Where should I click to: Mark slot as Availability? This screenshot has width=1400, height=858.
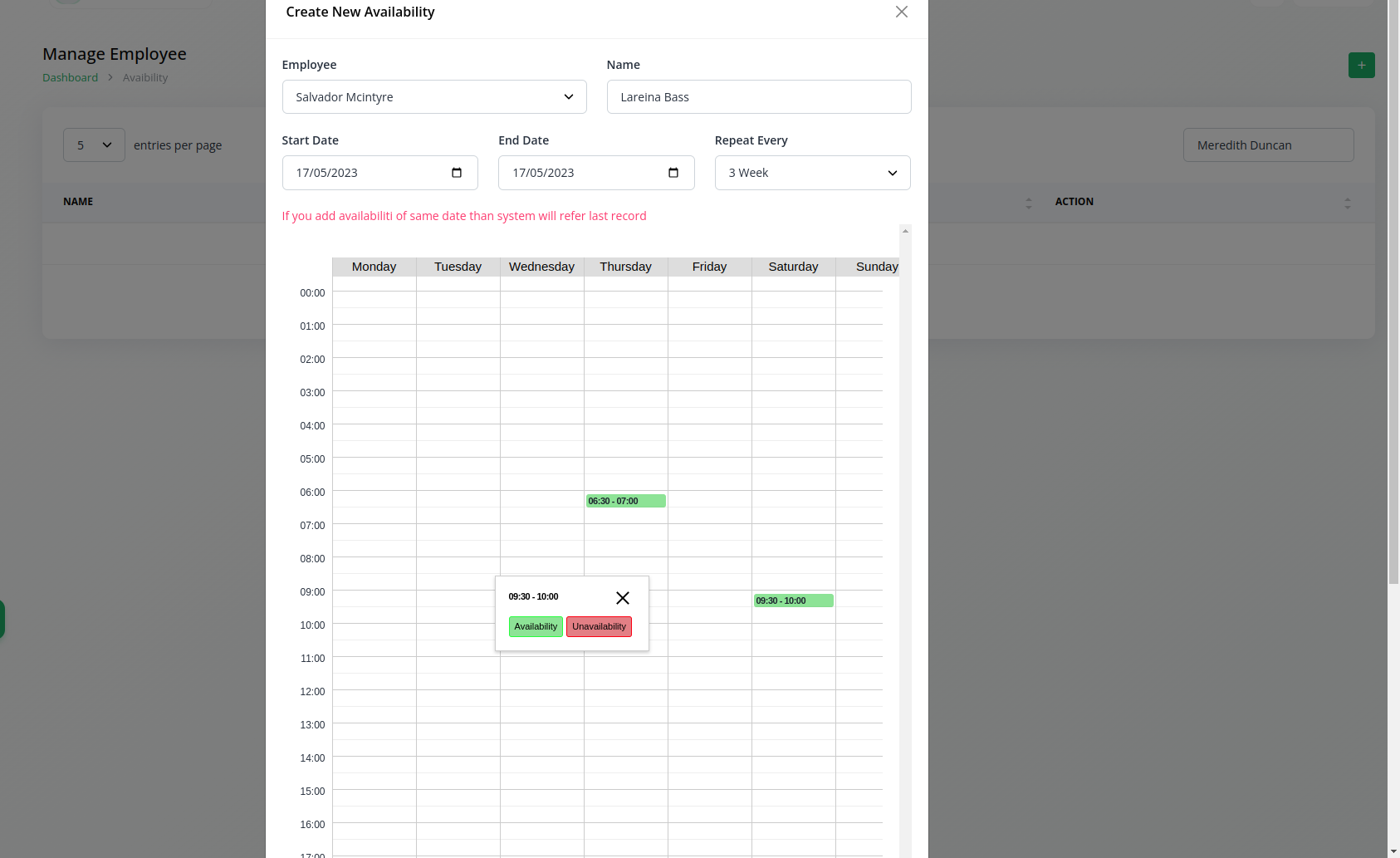(536, 626)
